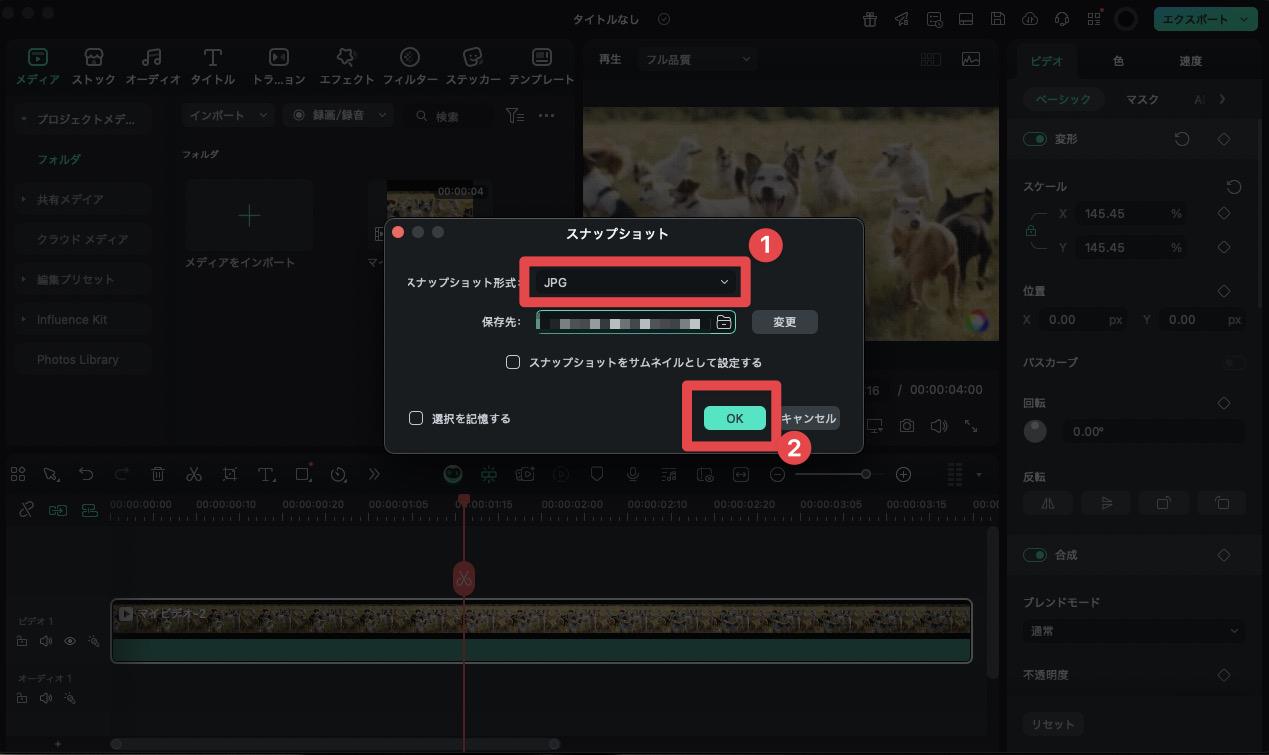This screenshot has width=1269, height=755.
Task: Switch to the 速度 tab in properties
Action: [x=1190, y=61]
